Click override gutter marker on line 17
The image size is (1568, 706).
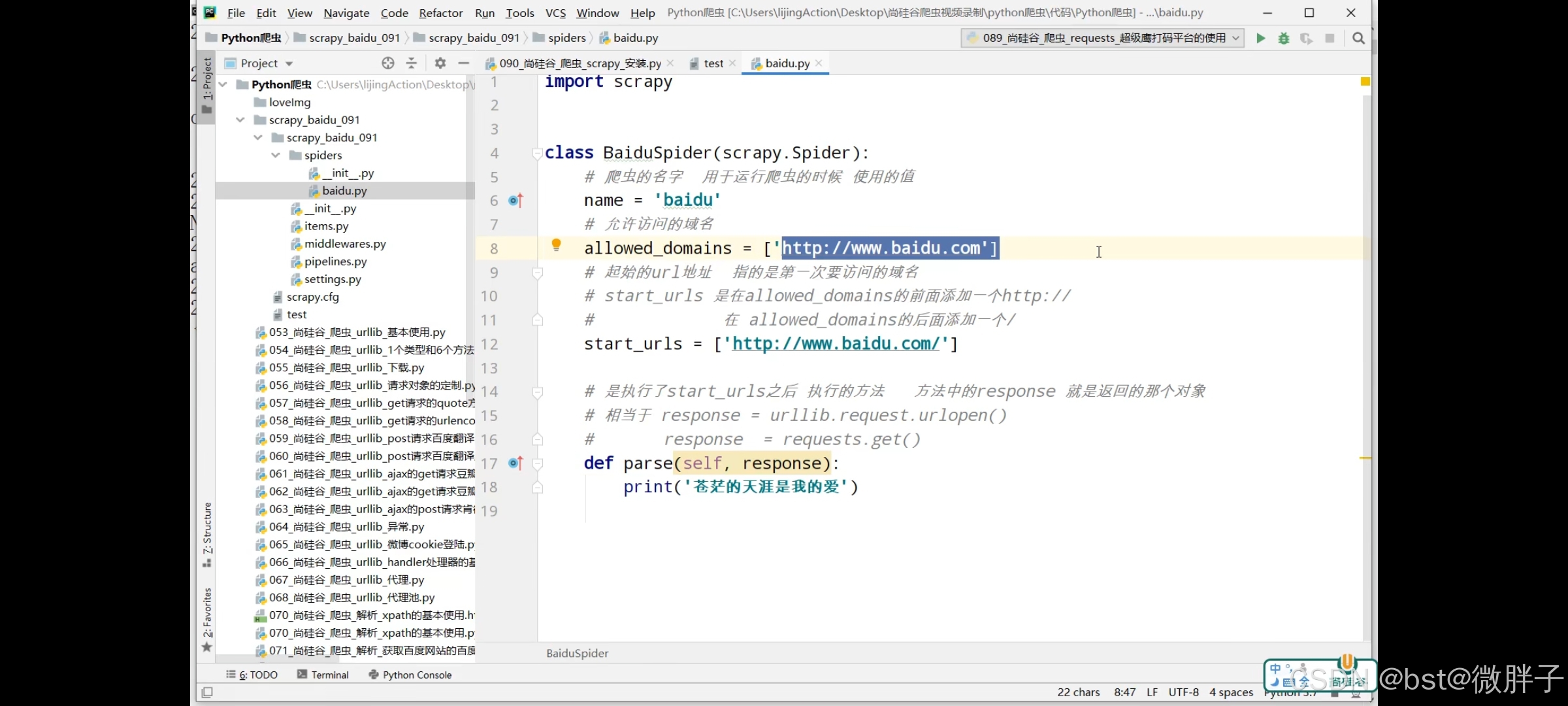(x=515, y=463)
